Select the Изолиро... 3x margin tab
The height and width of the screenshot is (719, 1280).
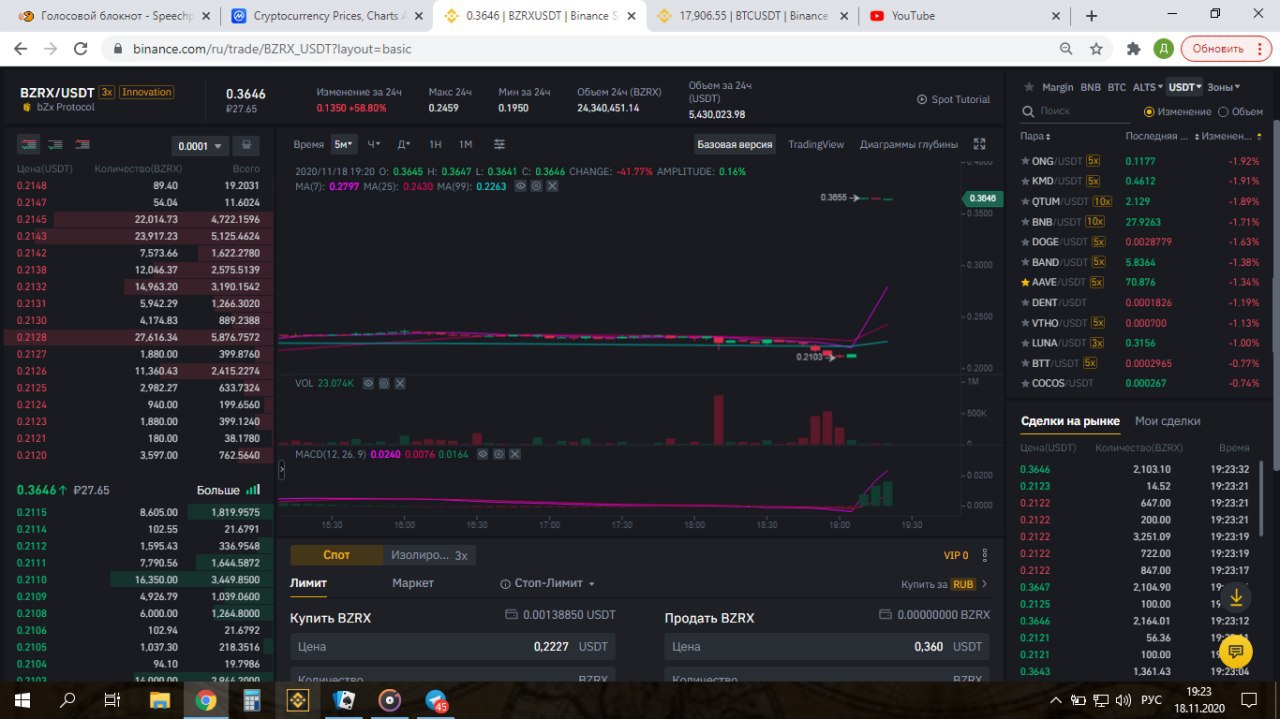pos(429,555)
